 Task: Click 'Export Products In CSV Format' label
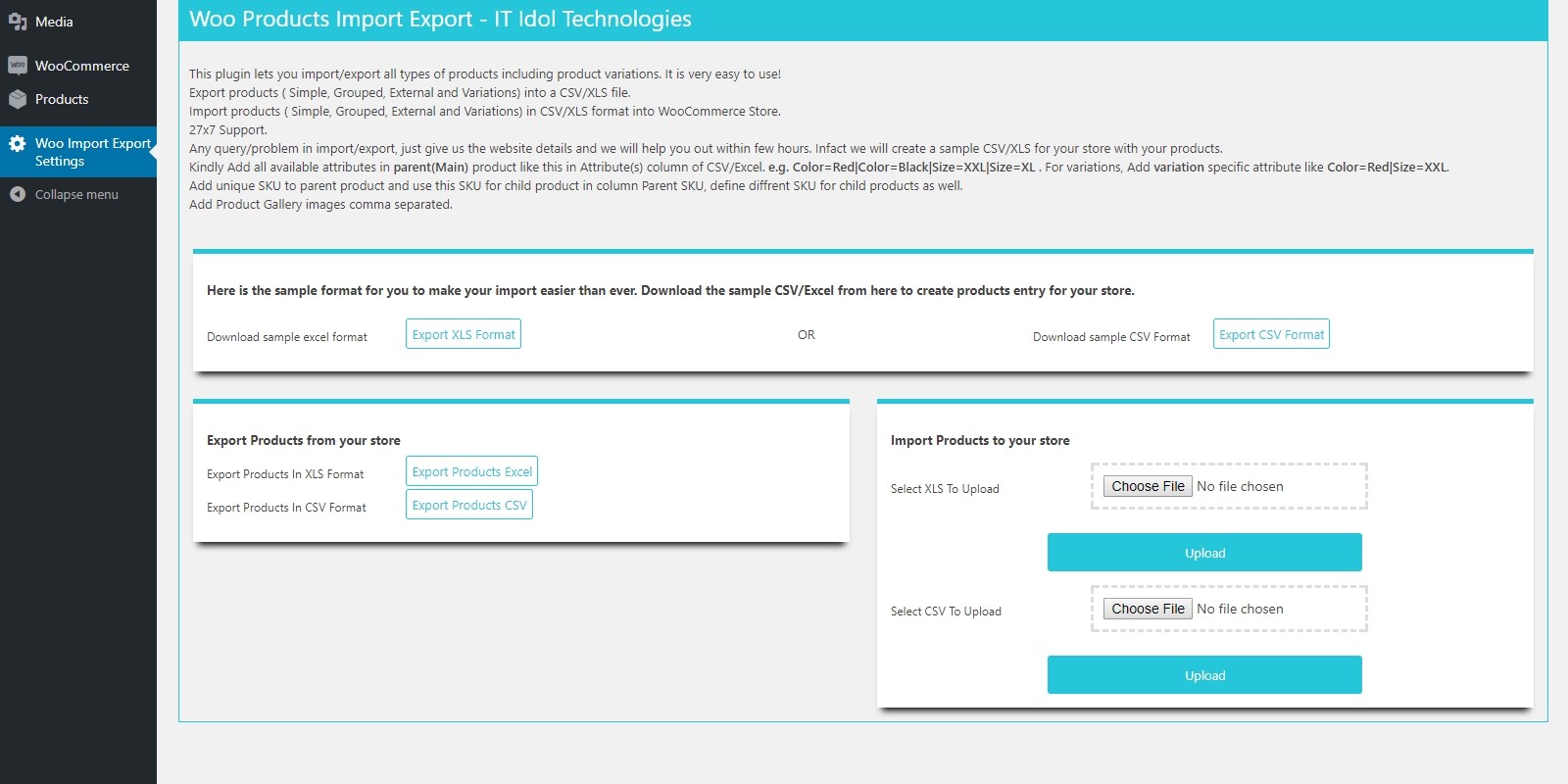(x=286, y=508)
